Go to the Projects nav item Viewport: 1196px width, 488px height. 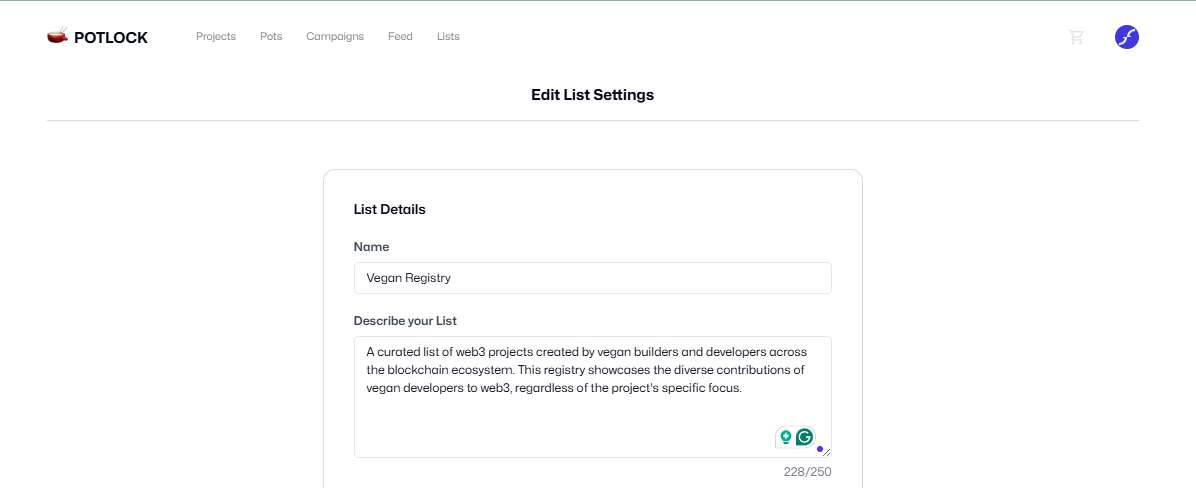click(216, 37)
